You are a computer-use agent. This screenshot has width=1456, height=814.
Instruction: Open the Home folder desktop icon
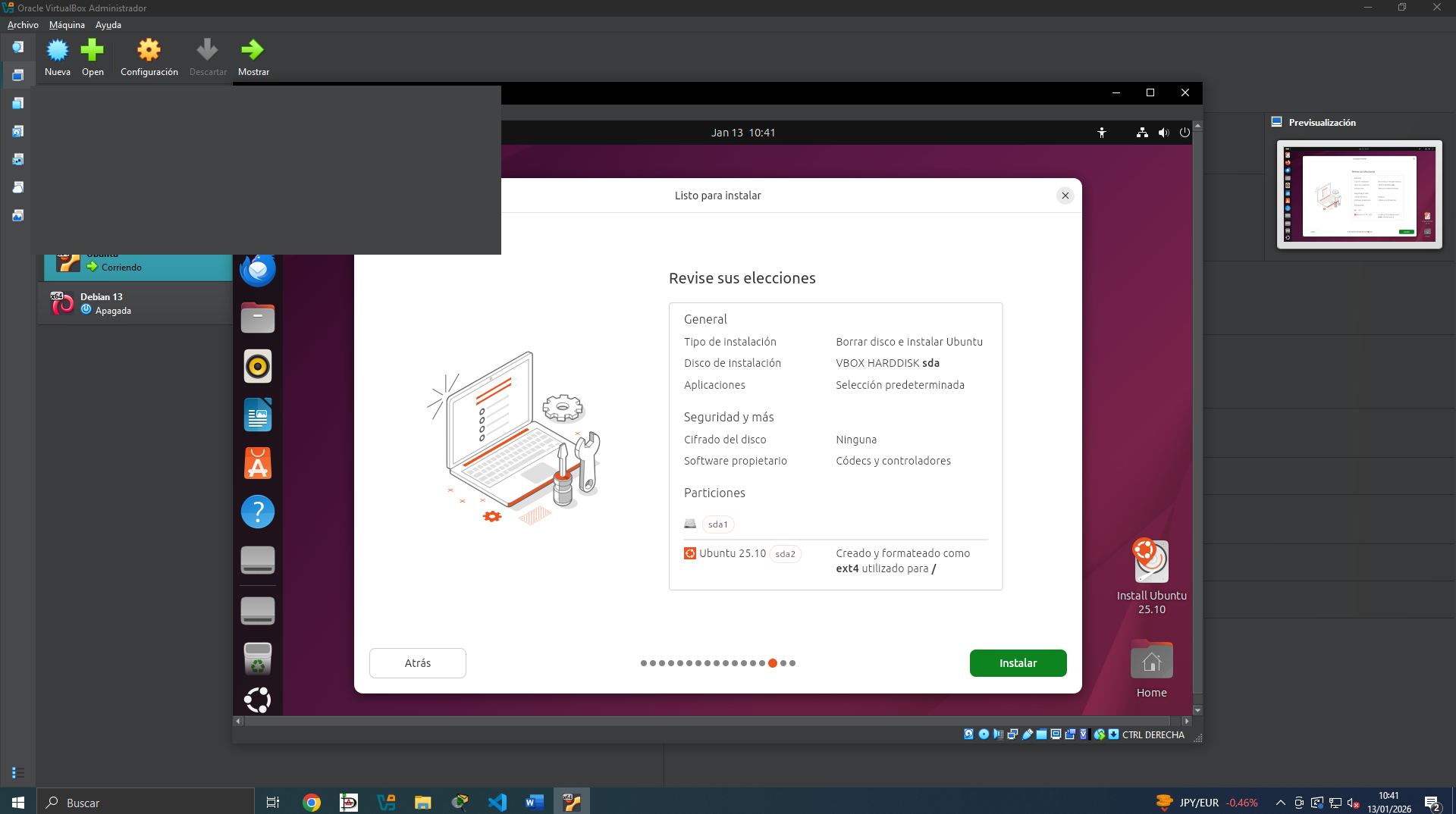1151,669
